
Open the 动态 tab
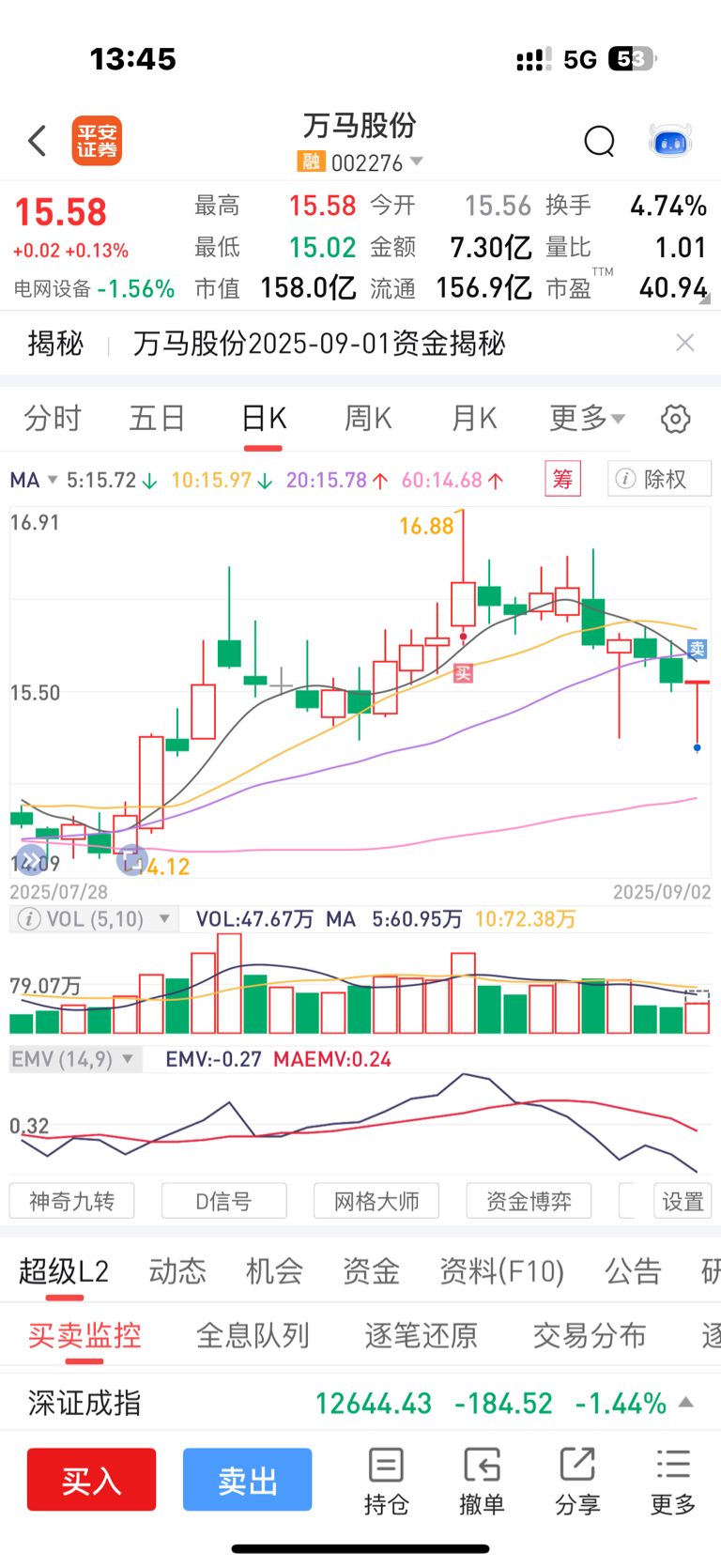click(x=177, y=1271)
